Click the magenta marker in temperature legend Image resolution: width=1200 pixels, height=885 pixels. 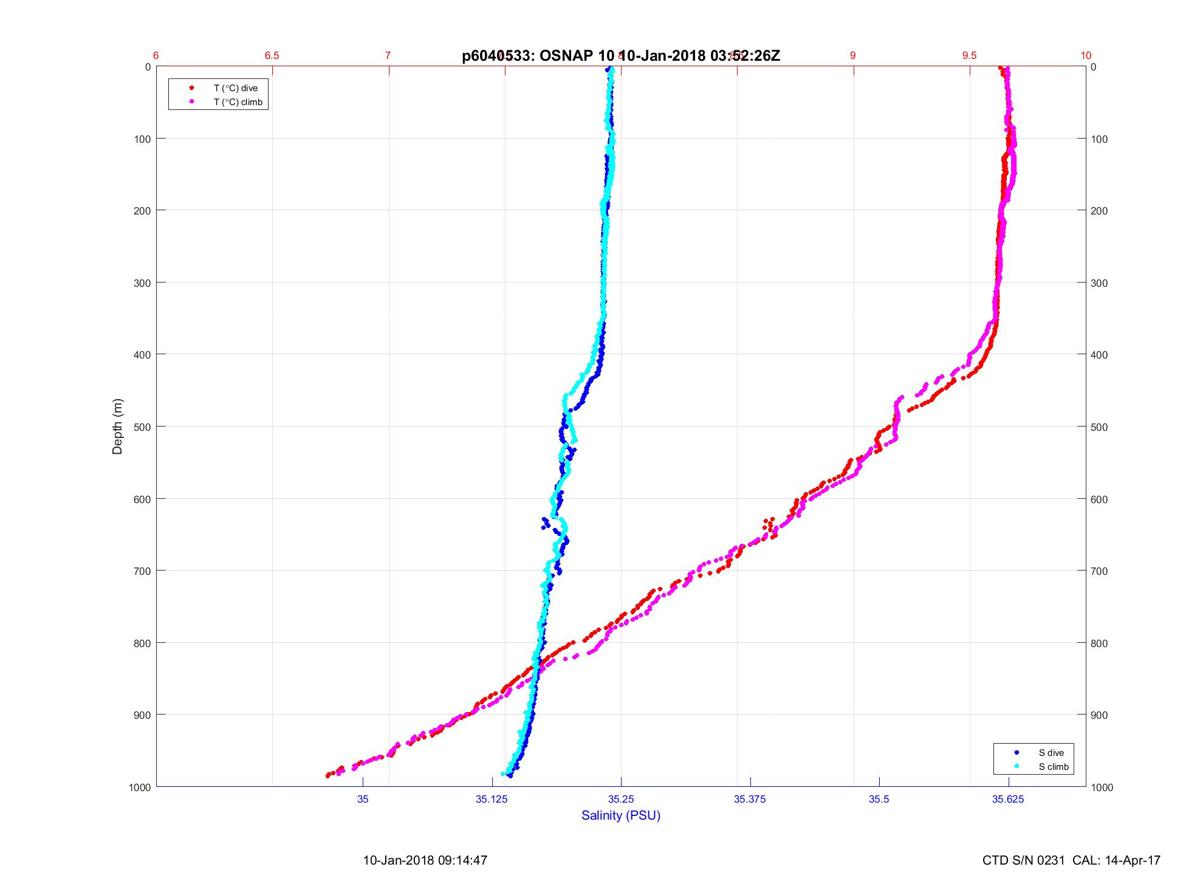[x=190, y=102]
